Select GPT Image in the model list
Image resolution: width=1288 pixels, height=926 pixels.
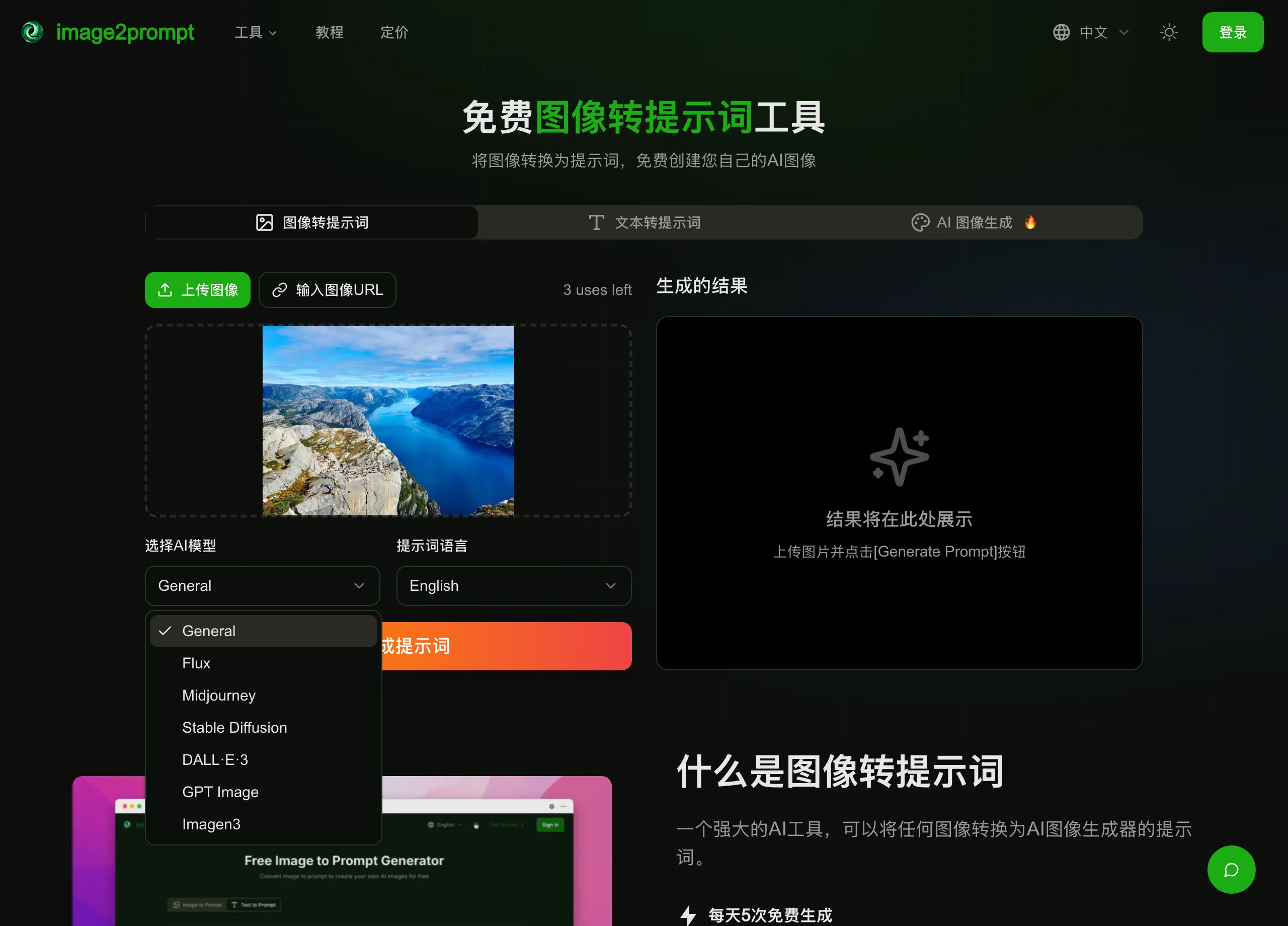264,792
